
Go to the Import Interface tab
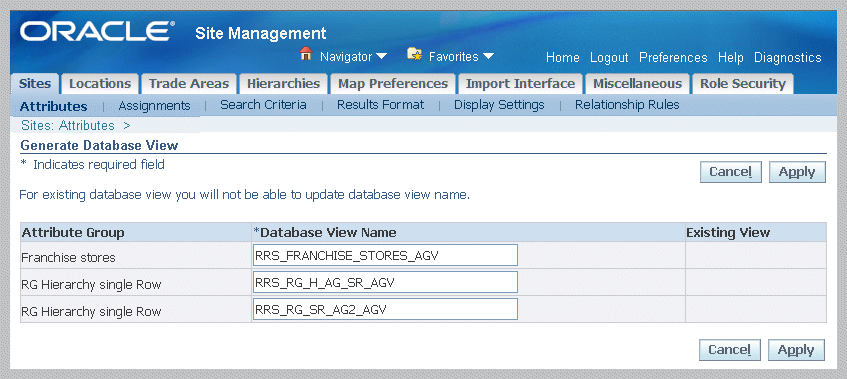(x=520, y=84)
